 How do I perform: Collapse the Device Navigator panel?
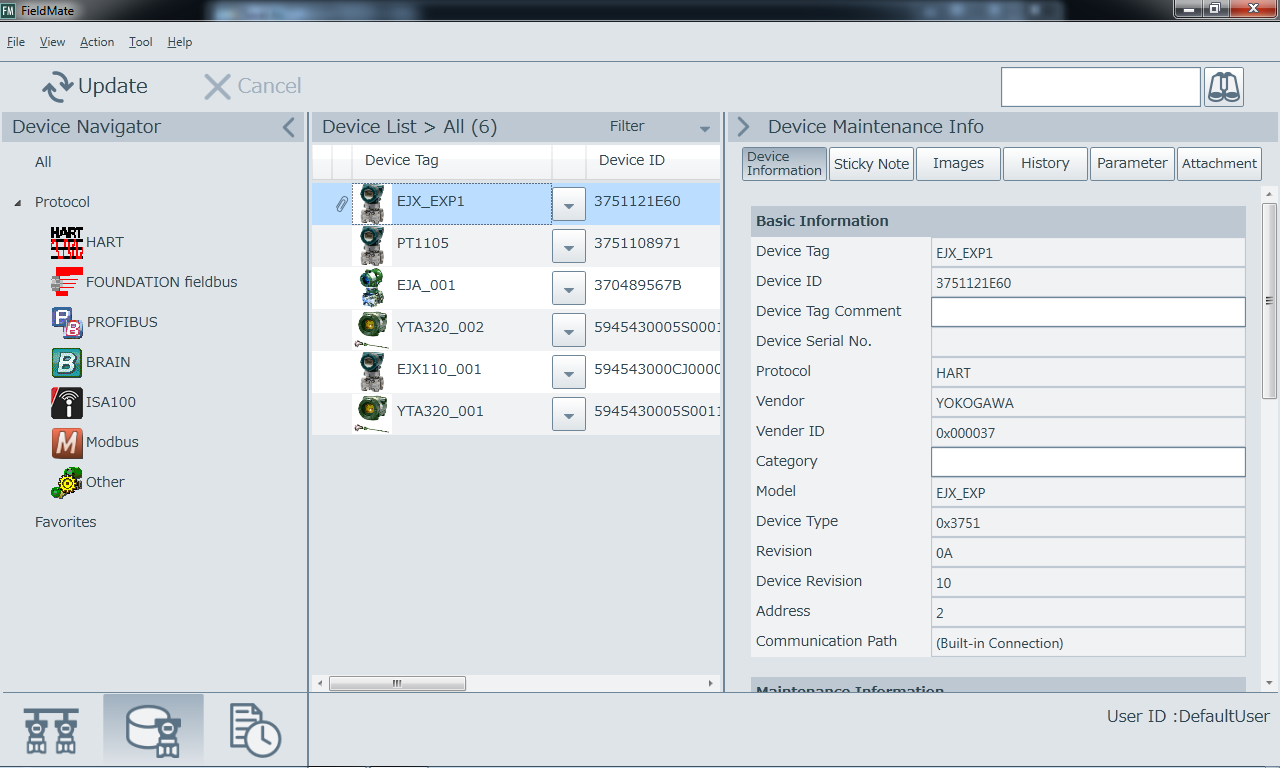tap(289, 127)
